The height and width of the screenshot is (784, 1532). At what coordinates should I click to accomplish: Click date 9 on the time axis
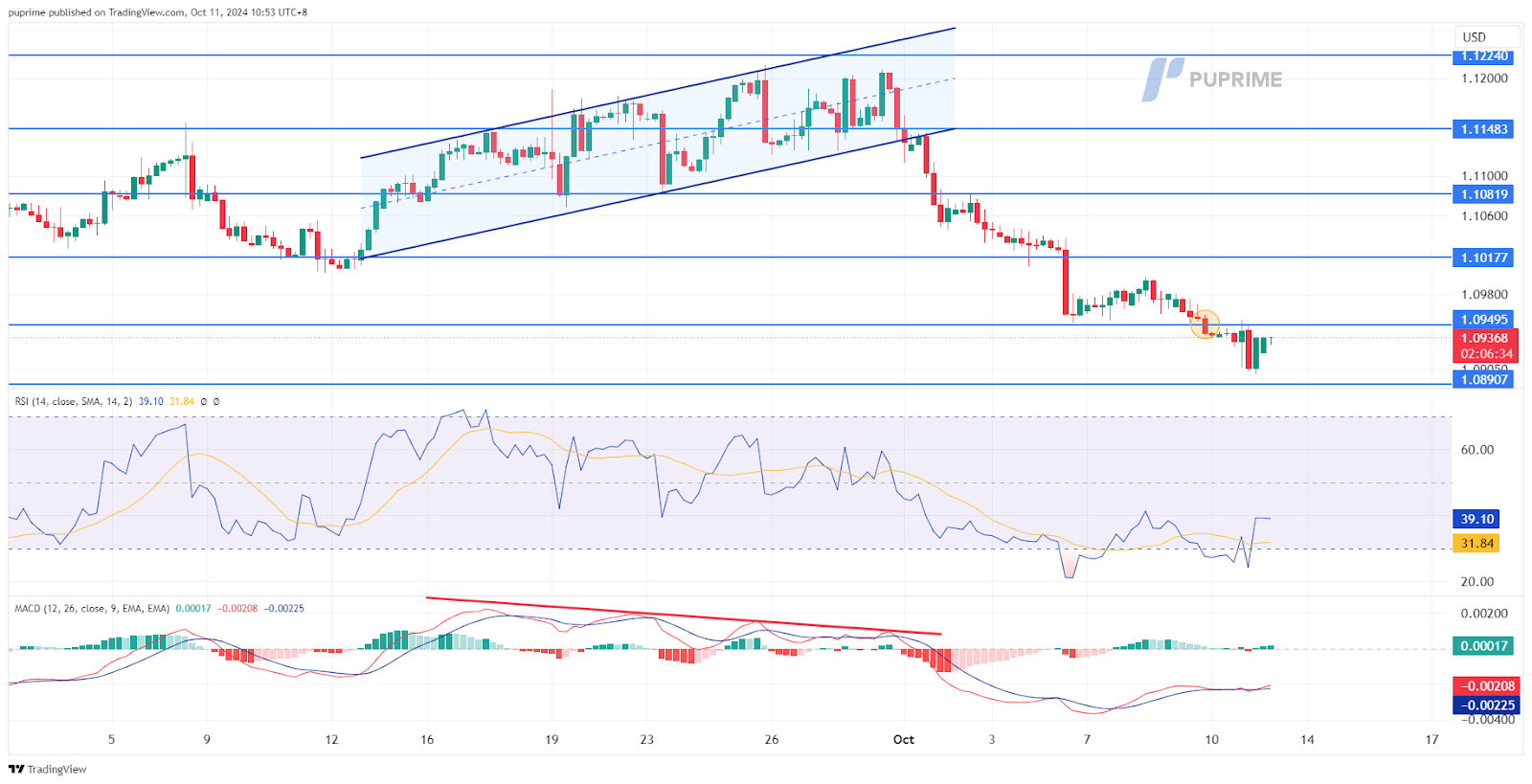click(207, 739)
